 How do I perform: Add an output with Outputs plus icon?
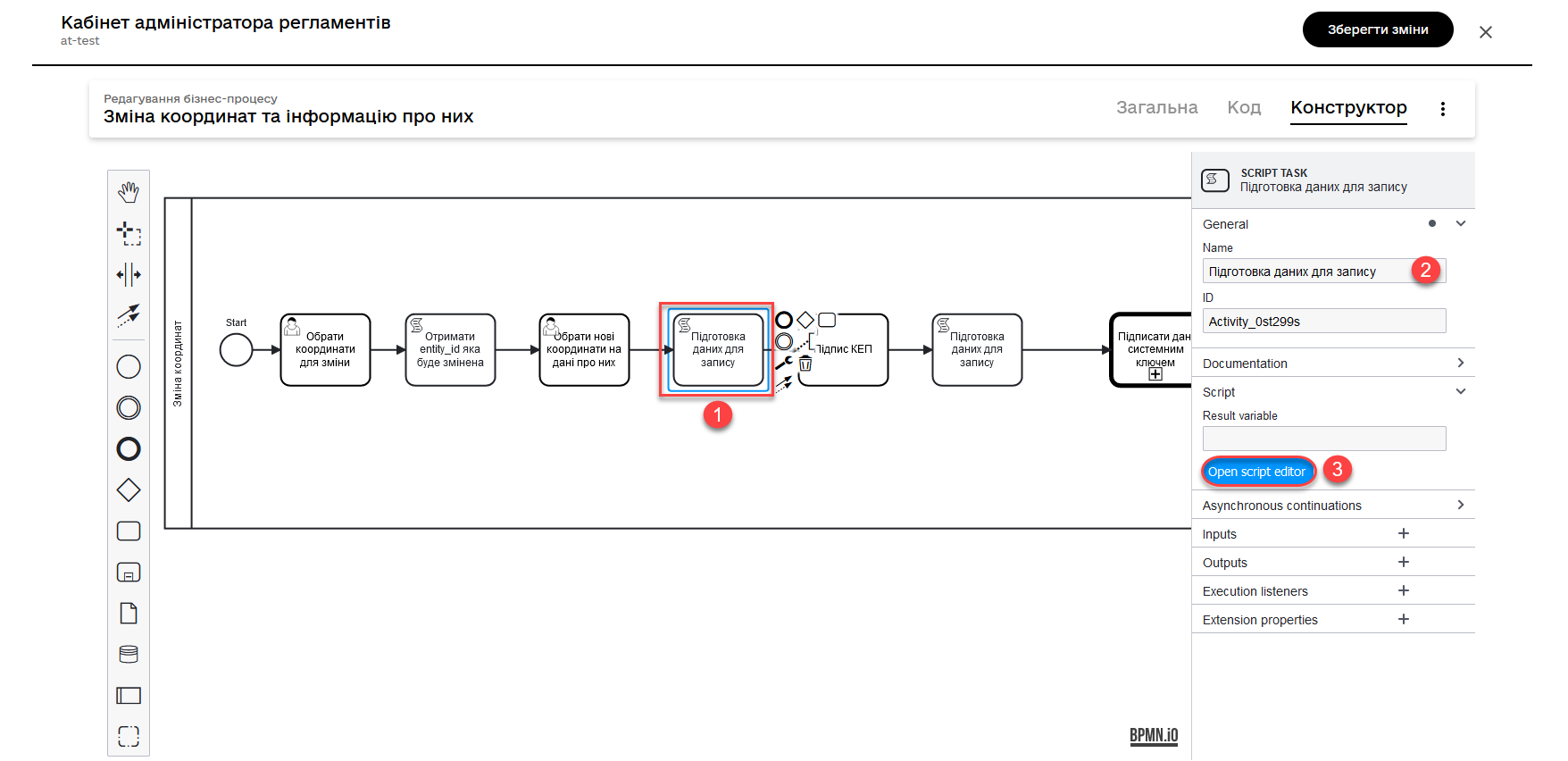[x=1404, y=562]
